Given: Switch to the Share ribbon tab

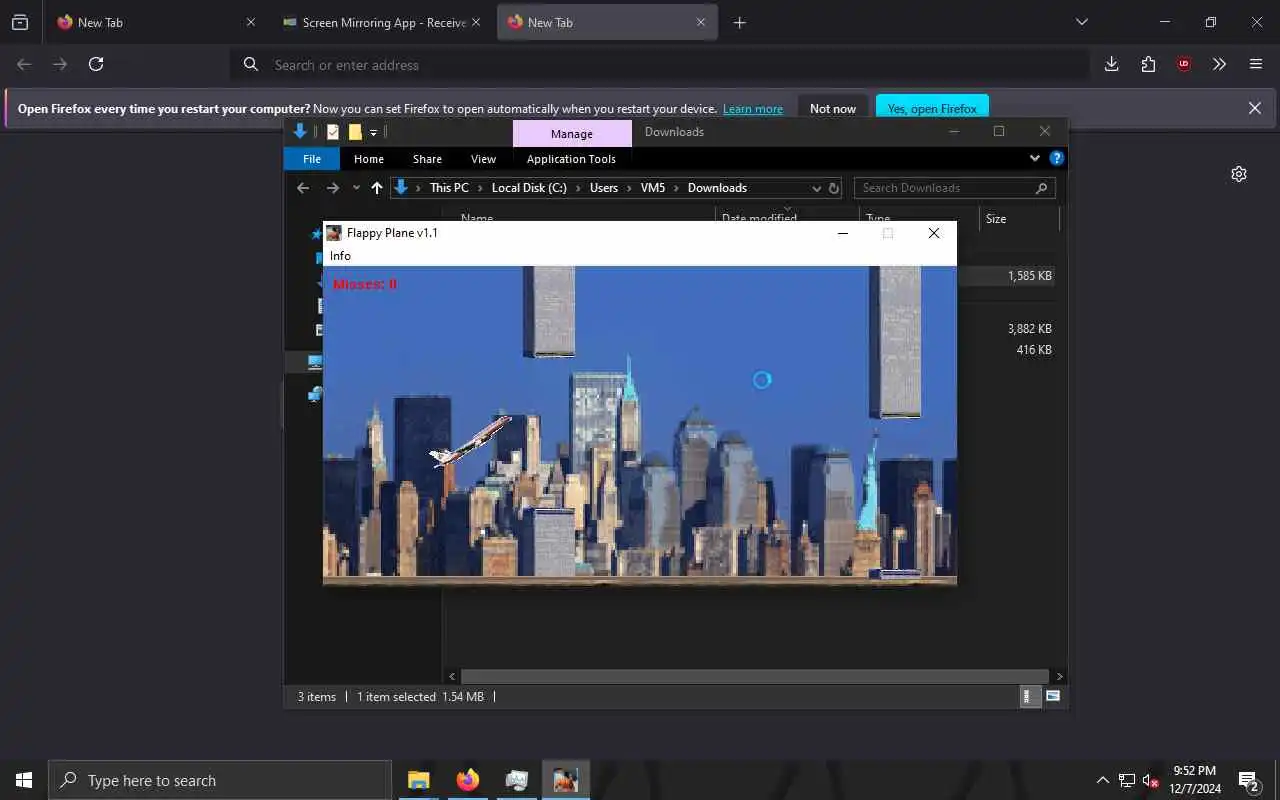Looking at the screenshot, I should click(427, 159).
